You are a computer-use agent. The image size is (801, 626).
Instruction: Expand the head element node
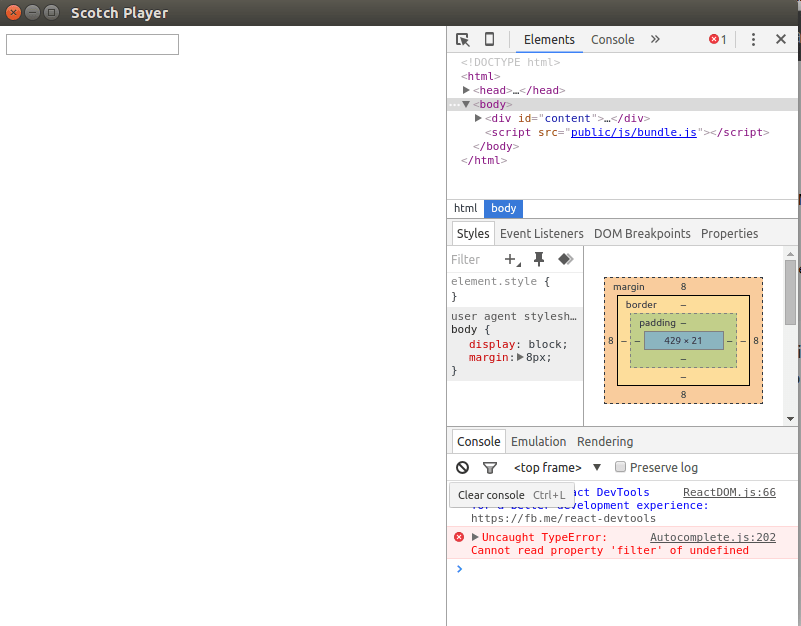[x=466, y=90]
